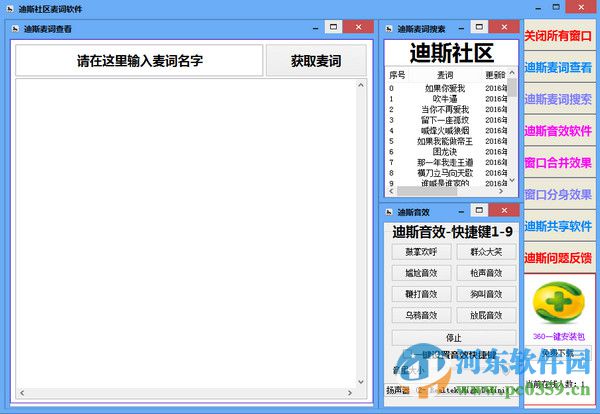Click the 获取麦词 button

pos(316,60)
